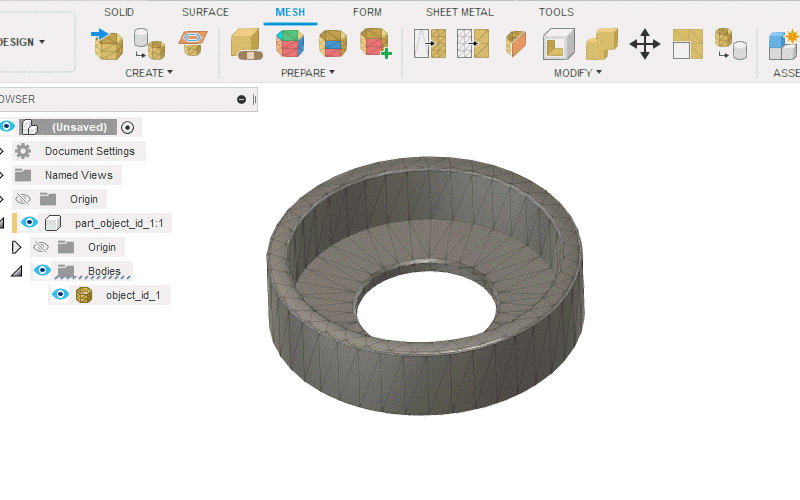800x500 pixels.
Task: Select the object_id_1 body label
Action: tap(133, 295)
